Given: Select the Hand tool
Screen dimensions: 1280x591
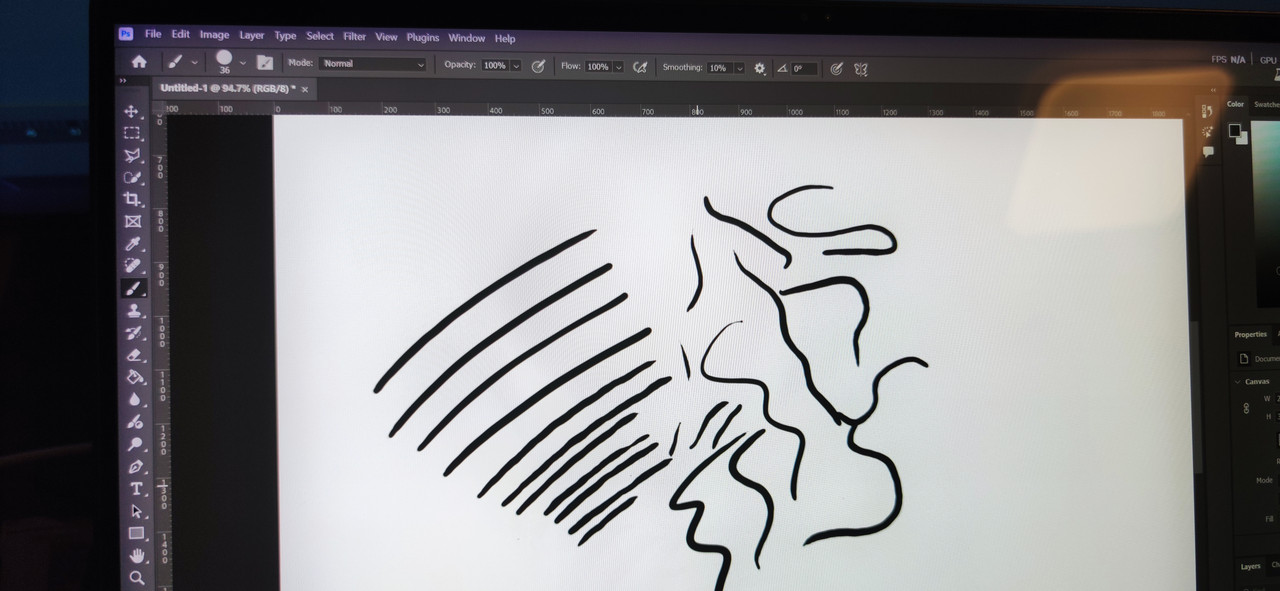Looking at the screenshot, I should 137,555.
